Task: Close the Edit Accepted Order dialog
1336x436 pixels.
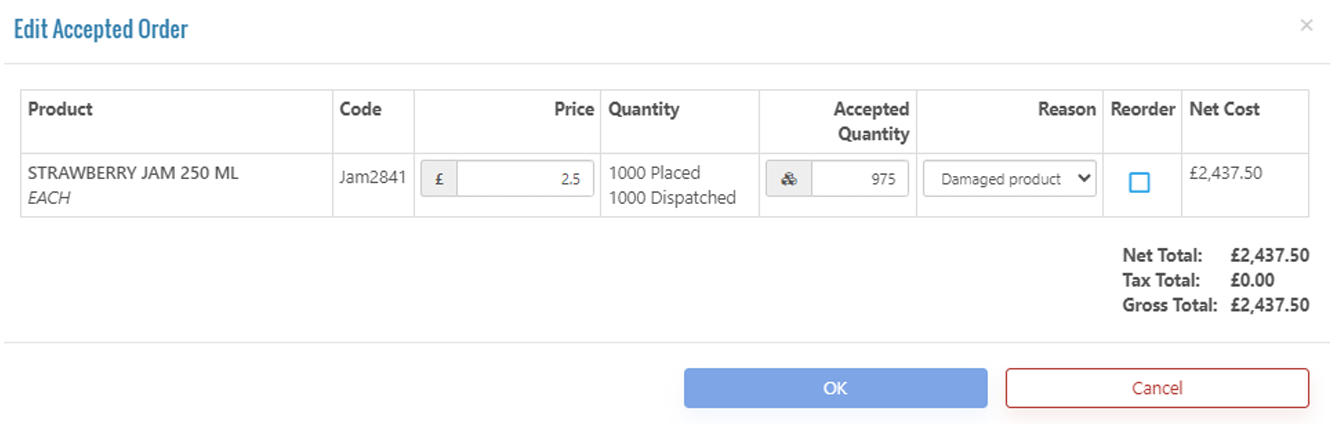Action: point(1306,26)
